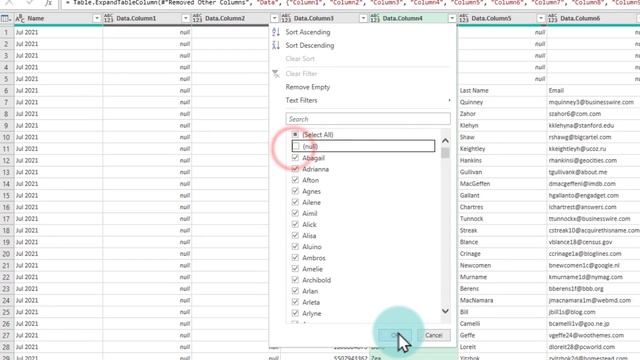The width and height of the screenshot is (640, 360).
Task: Click the Sort Ascending icon
Action: point(276,32)
